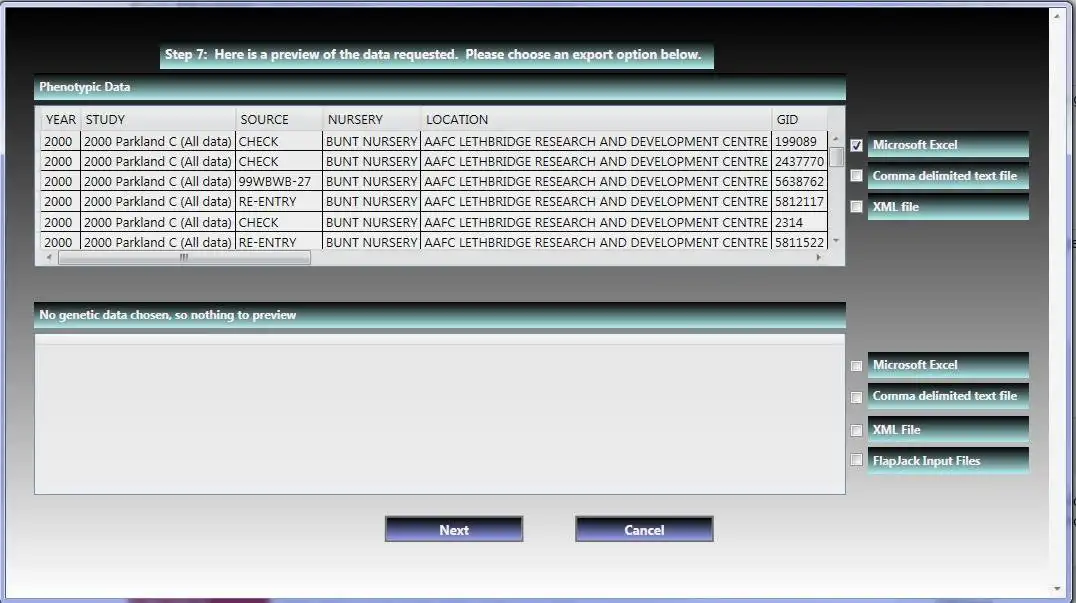
Task: Uncheck phenotypic Microsoft Excel checkbox
Action: click(x=856, y=145)
